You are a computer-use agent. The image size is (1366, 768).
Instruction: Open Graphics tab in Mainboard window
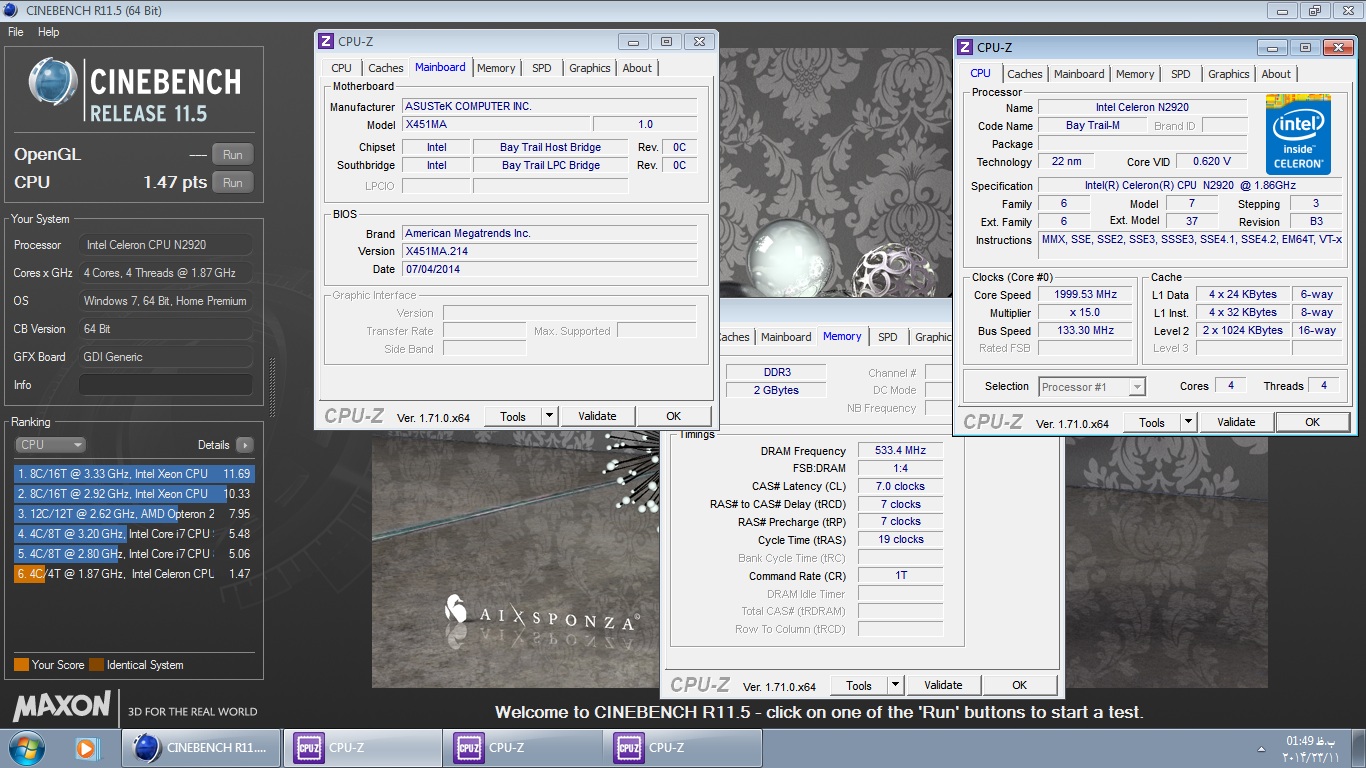[589, 68]
